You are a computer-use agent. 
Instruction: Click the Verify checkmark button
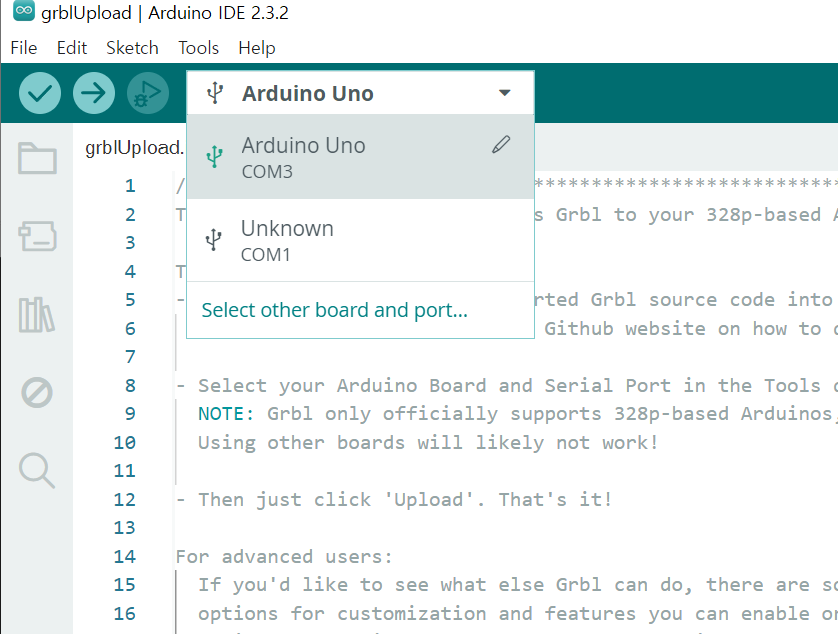40,93
